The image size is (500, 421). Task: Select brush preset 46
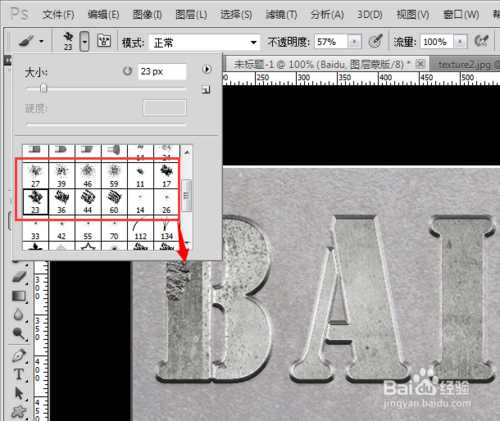pos(88,176)
